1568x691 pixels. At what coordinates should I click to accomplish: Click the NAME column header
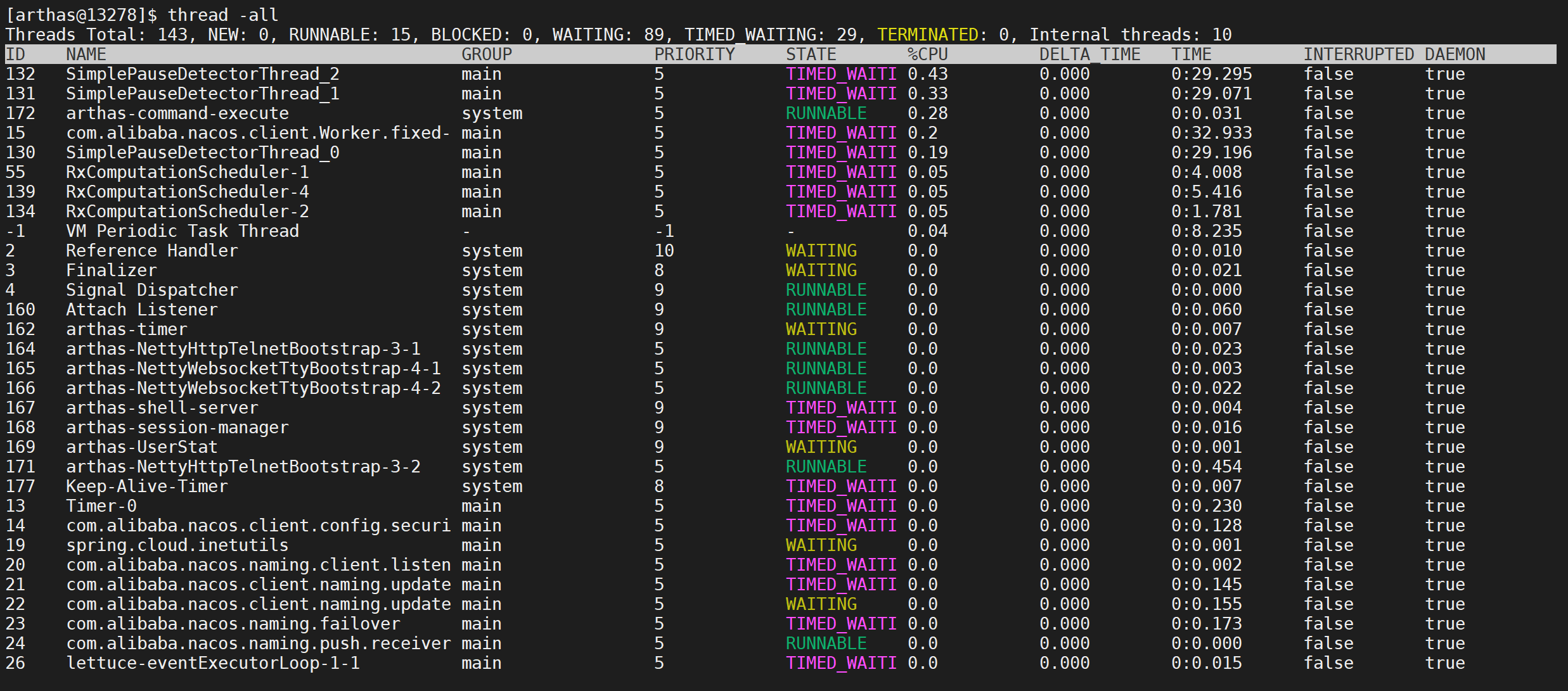(x=86, y=54)
